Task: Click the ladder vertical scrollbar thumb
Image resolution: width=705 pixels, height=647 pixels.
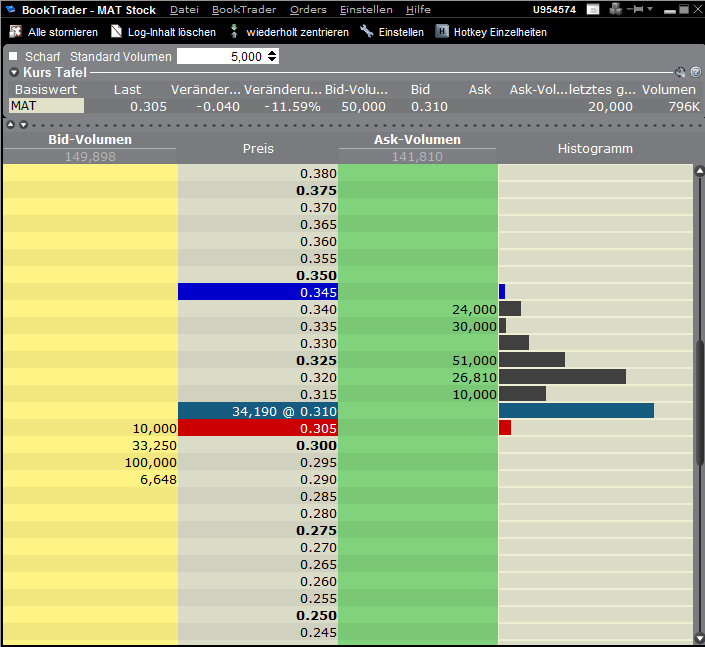Action: pos(699,402)
